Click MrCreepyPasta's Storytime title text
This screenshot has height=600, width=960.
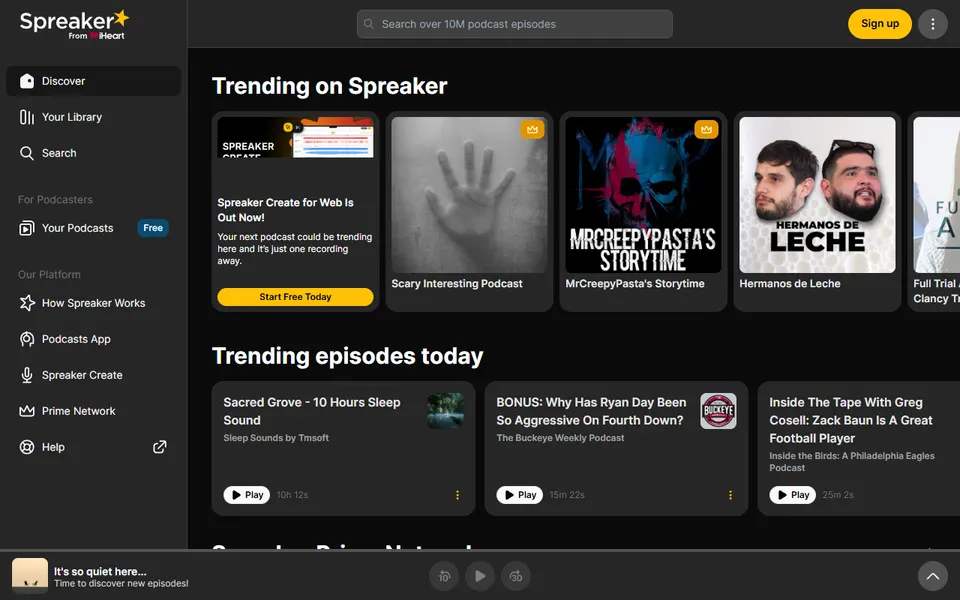click(x=635, y=283)
